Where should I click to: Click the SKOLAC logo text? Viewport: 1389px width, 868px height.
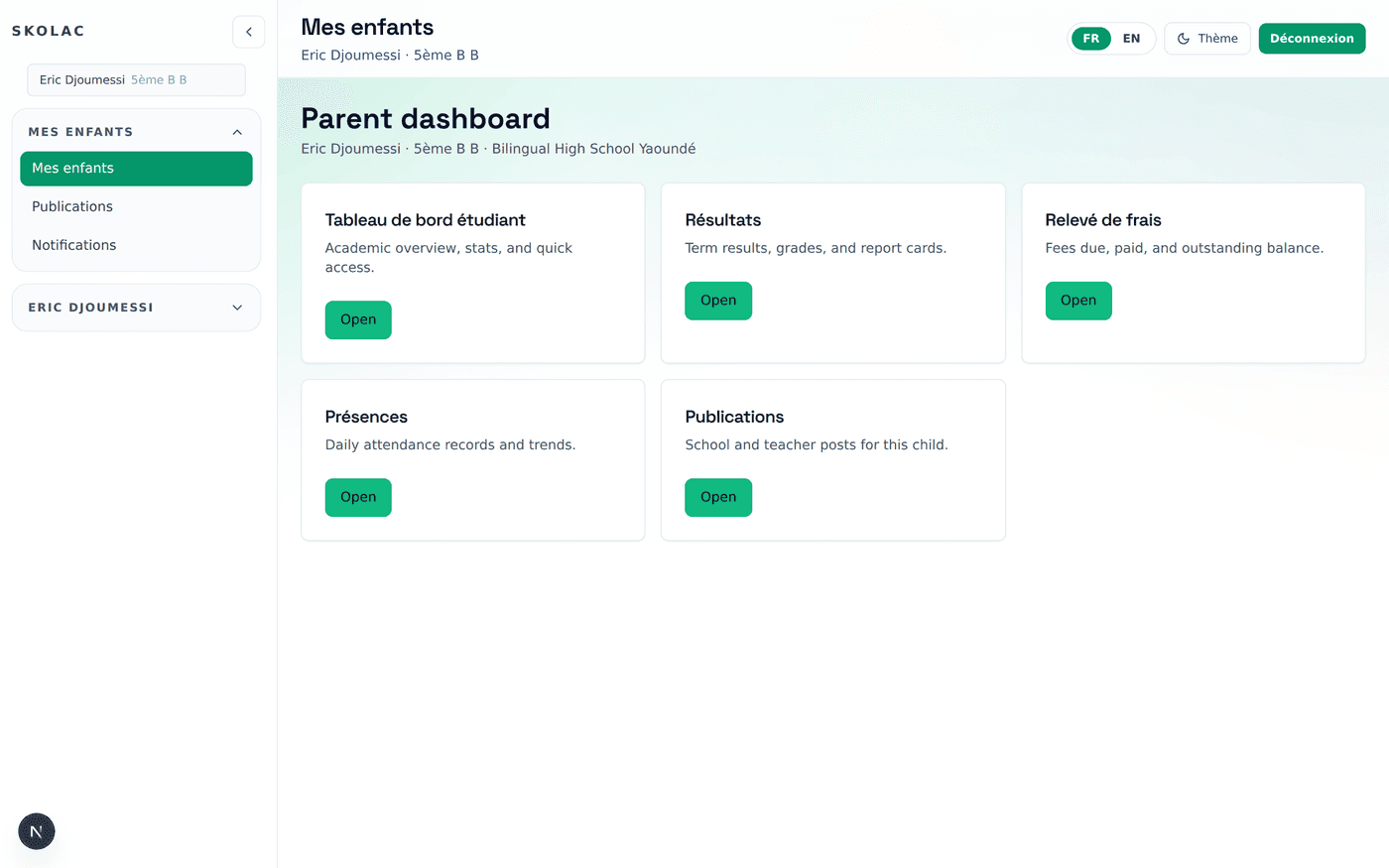tap(49, 31)
